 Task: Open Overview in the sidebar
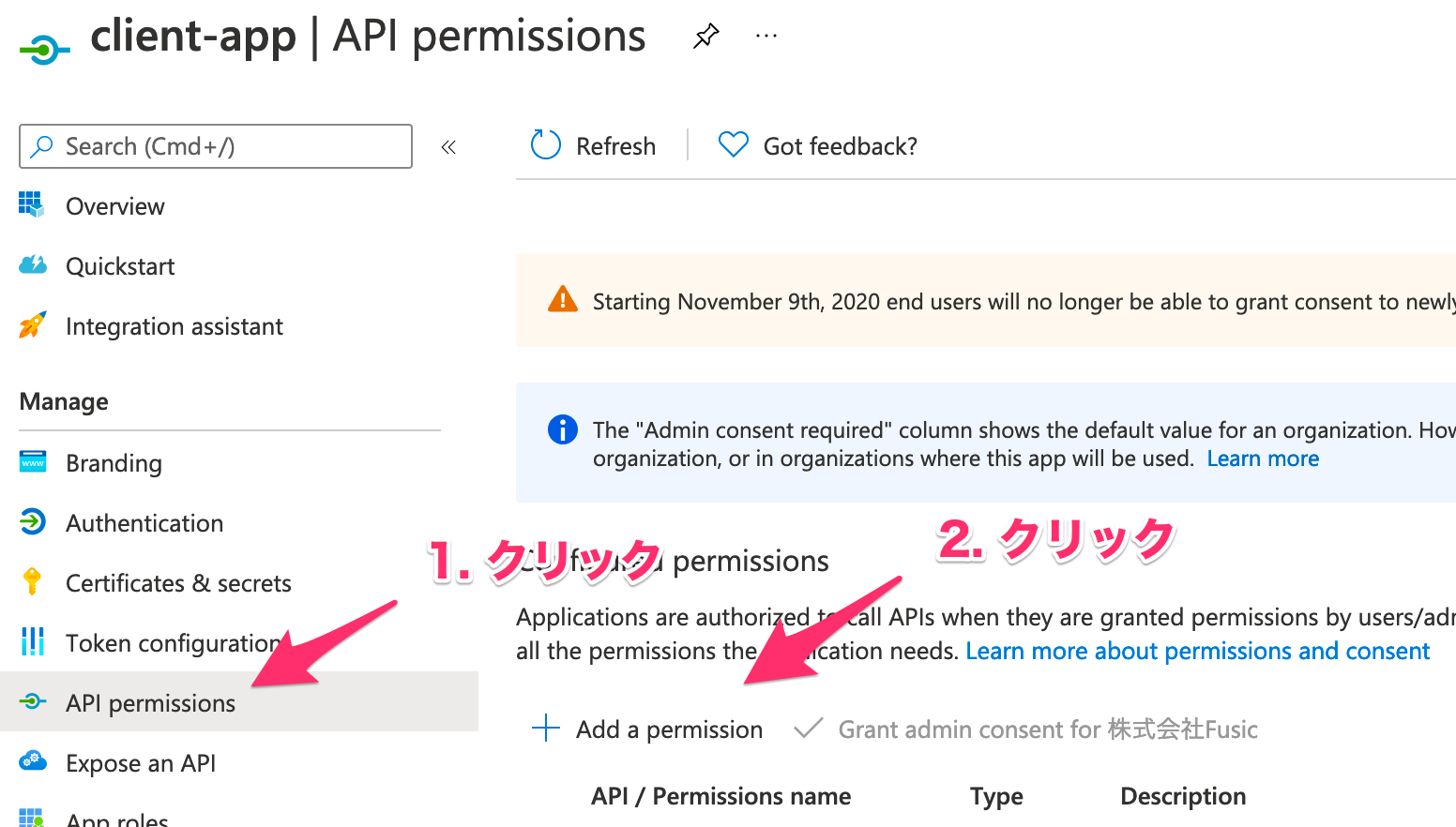[114, 206]
